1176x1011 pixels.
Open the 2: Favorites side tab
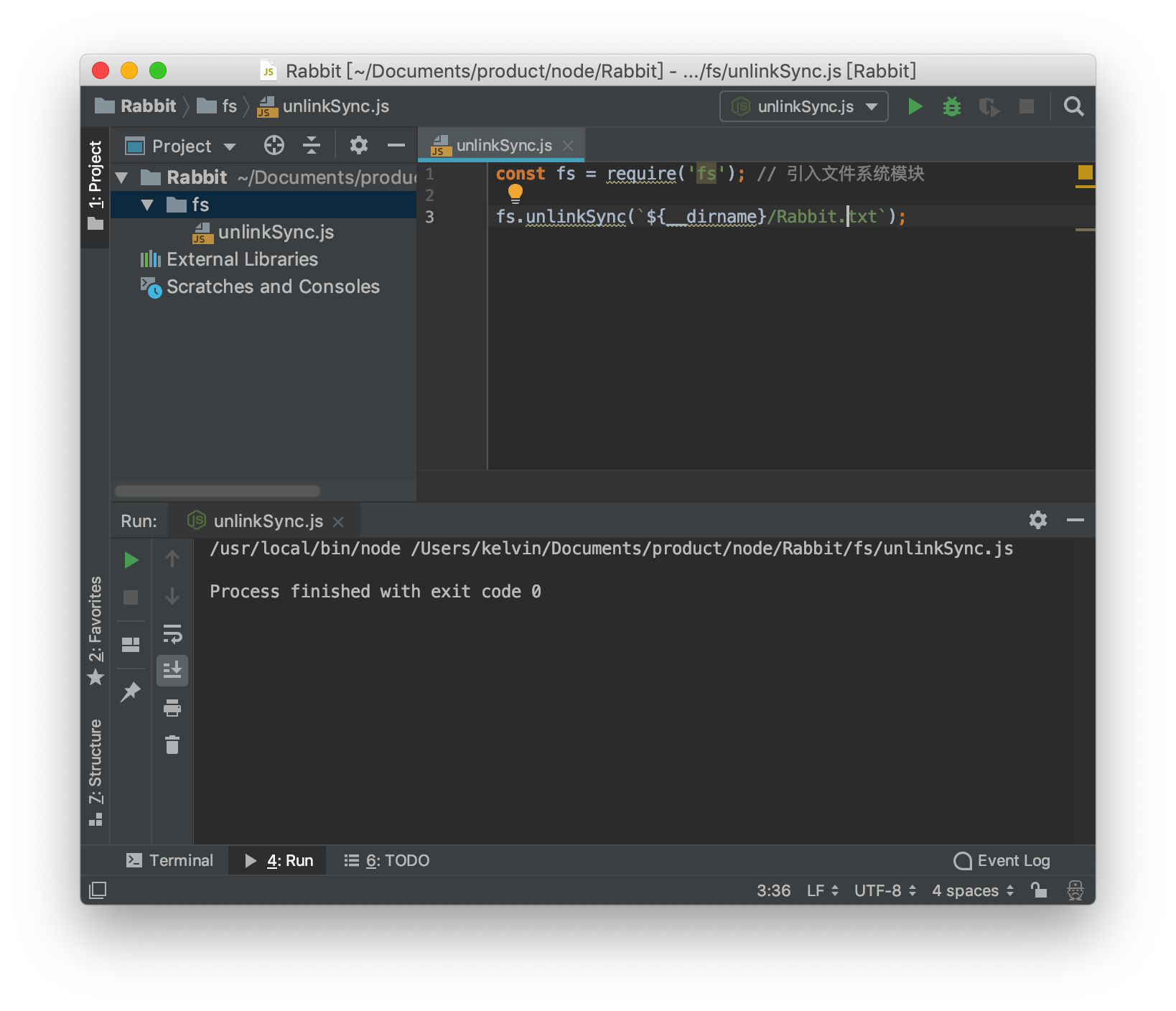(95, 630)
